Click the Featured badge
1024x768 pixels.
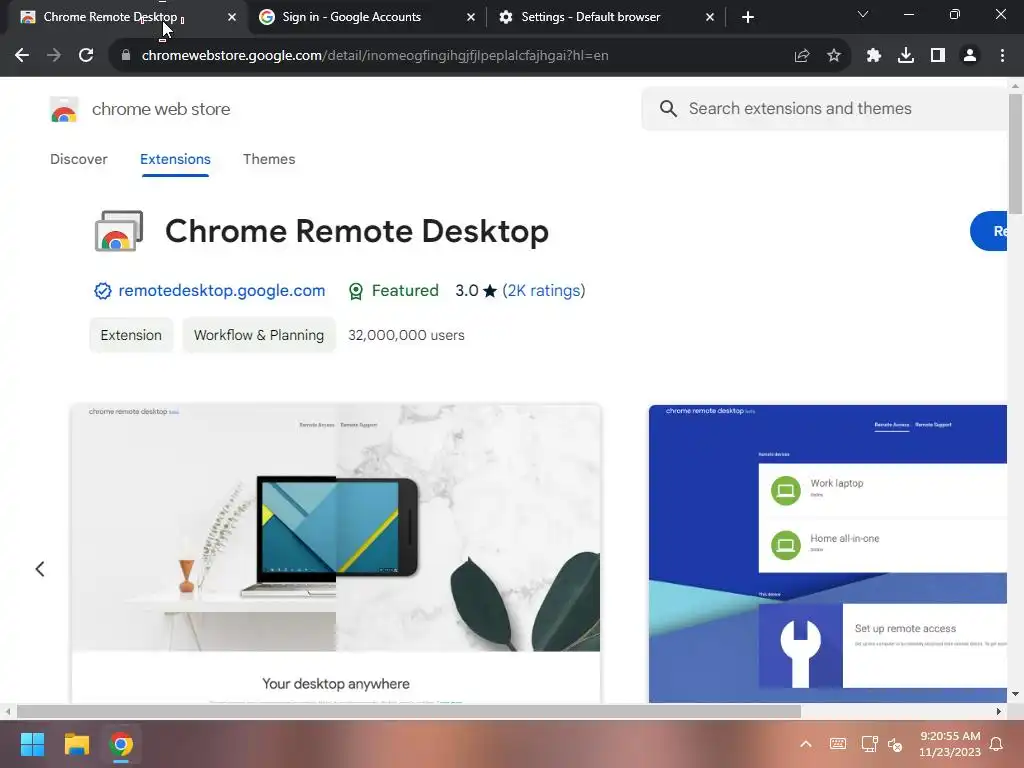point(394,291)
